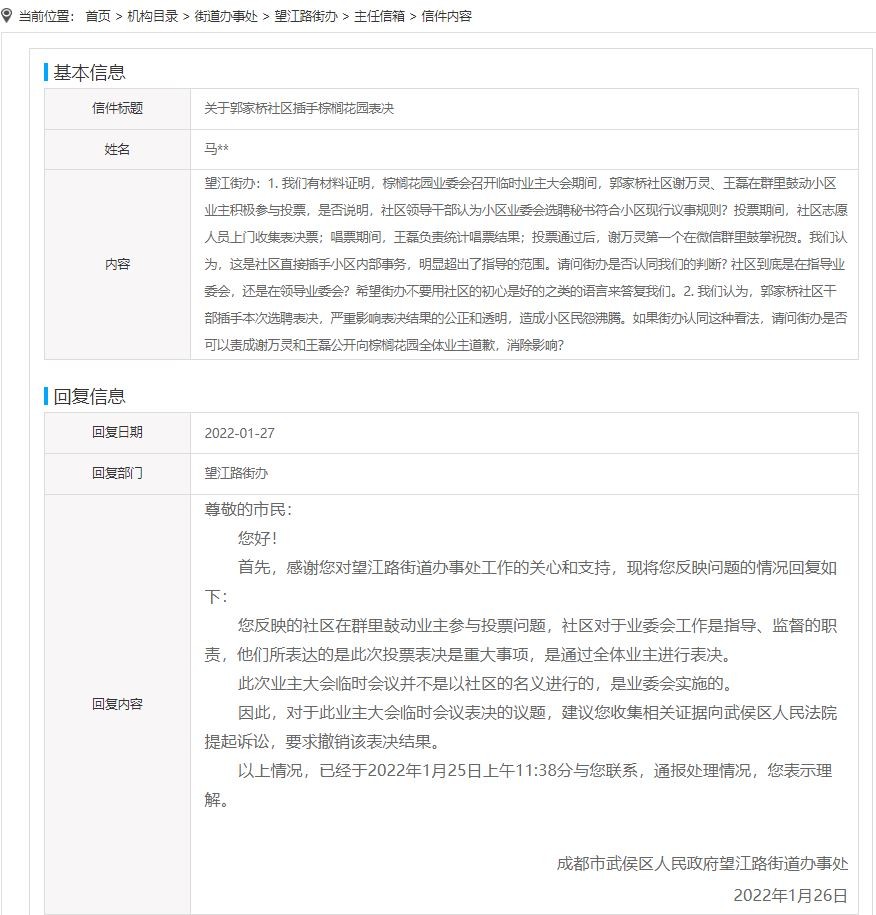The image size is (876, 915).
Task: Click the 回复信息 section heading
Action: tap(89, 396)
